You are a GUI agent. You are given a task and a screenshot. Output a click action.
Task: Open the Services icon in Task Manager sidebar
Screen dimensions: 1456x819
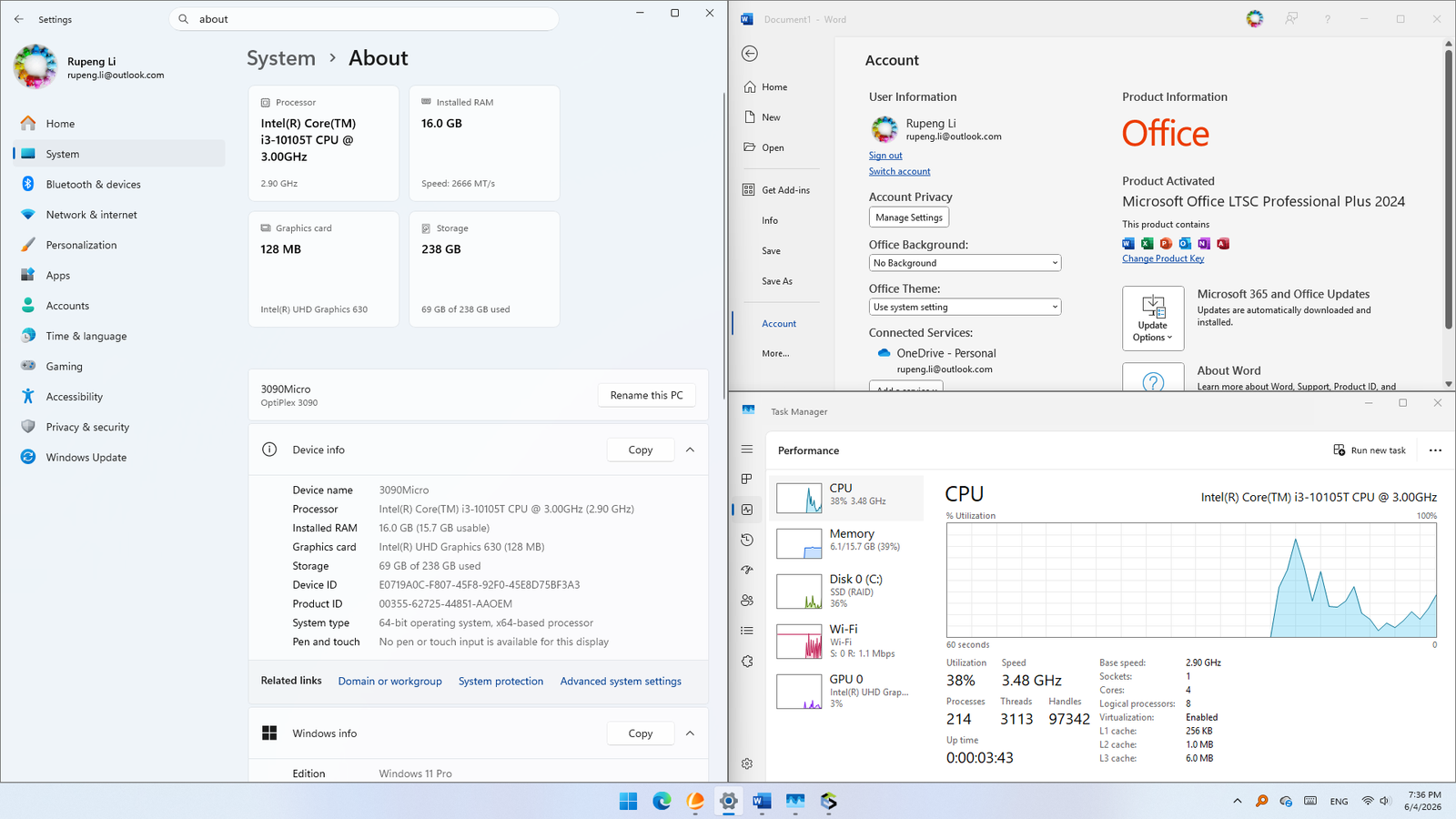(747, 662)
